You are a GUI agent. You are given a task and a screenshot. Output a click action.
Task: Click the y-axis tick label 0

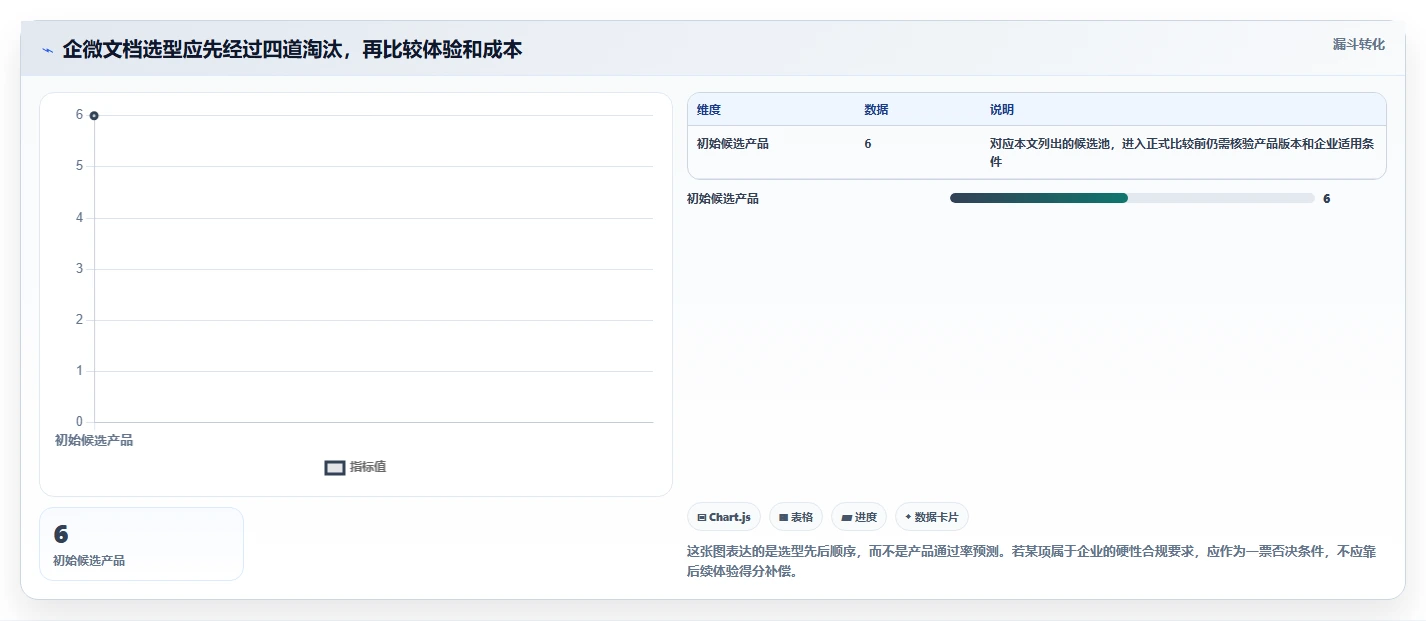tap(80, 422)
